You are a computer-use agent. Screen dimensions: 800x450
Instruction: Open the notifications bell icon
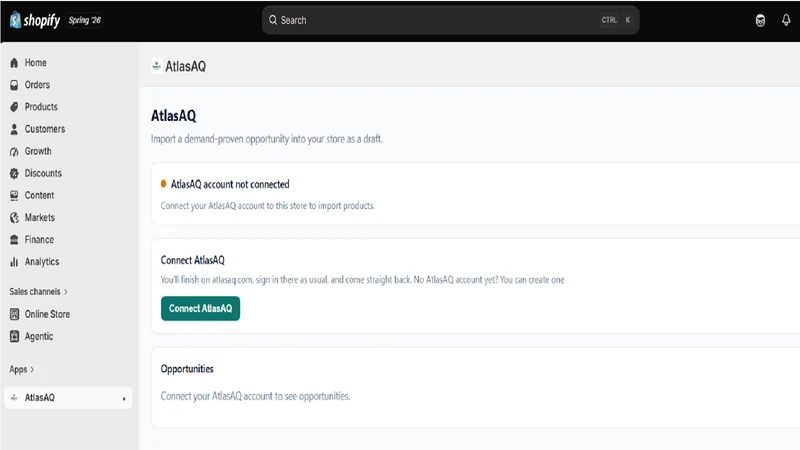pos(786,20)
